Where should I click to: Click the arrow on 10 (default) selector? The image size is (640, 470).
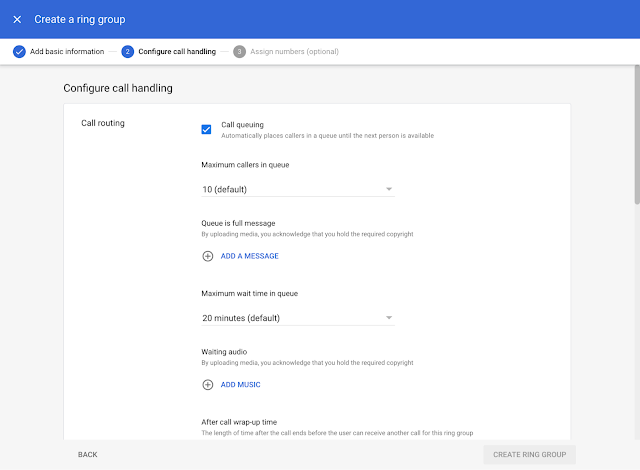tap(389, 189)
